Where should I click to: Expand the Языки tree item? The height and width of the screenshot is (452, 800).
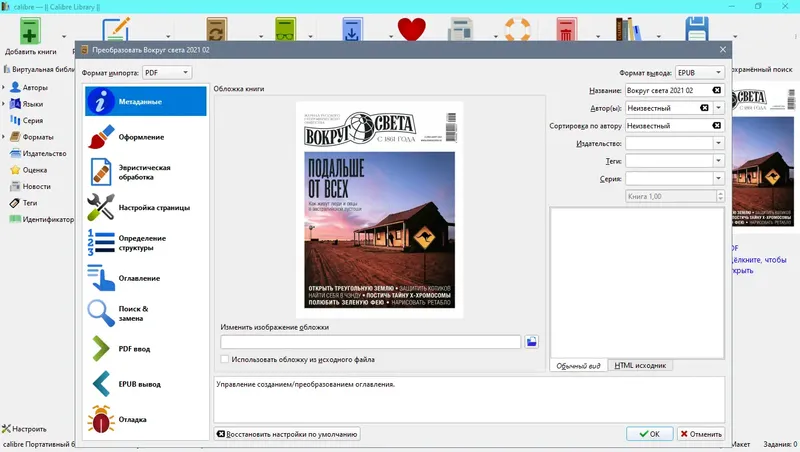(4, 104)
